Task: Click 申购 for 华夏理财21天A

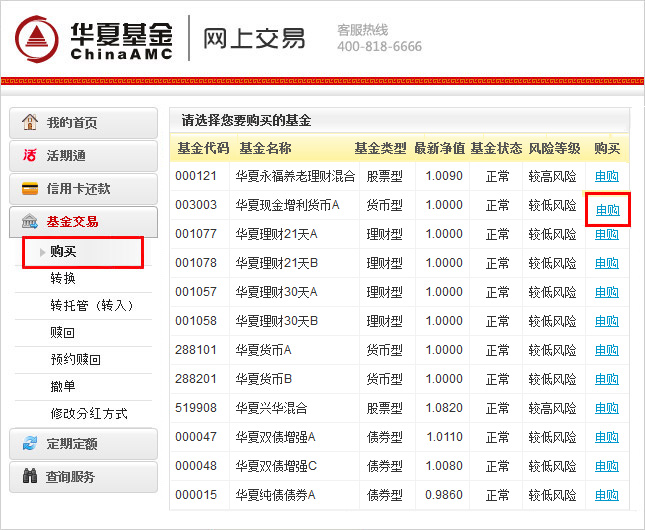Action: click(607, 234)
